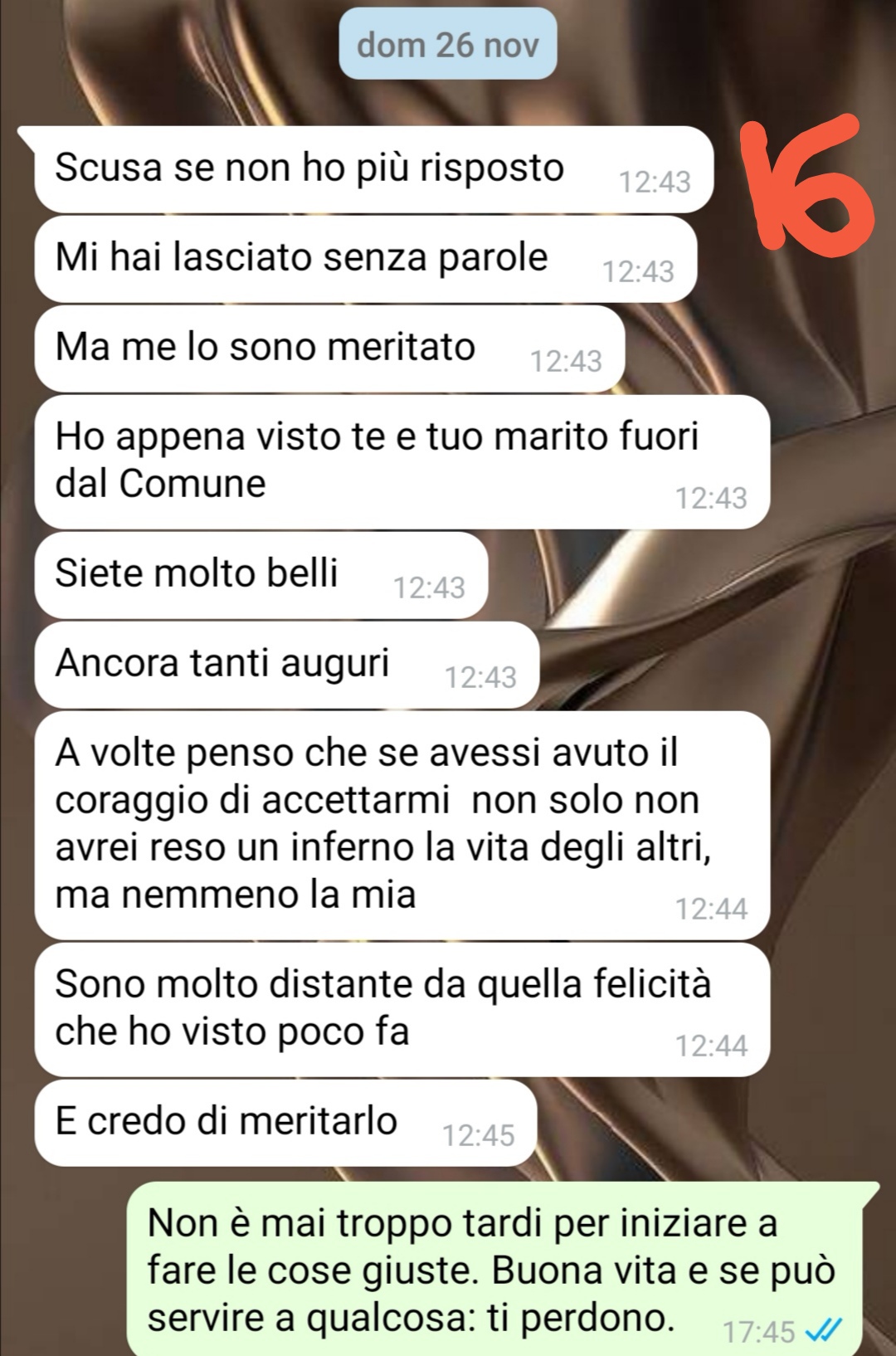The height and width of the screenshot is (1356, 896).
Task: Select the 'Ancora tanti auguri' message
Action: (286, 665)
